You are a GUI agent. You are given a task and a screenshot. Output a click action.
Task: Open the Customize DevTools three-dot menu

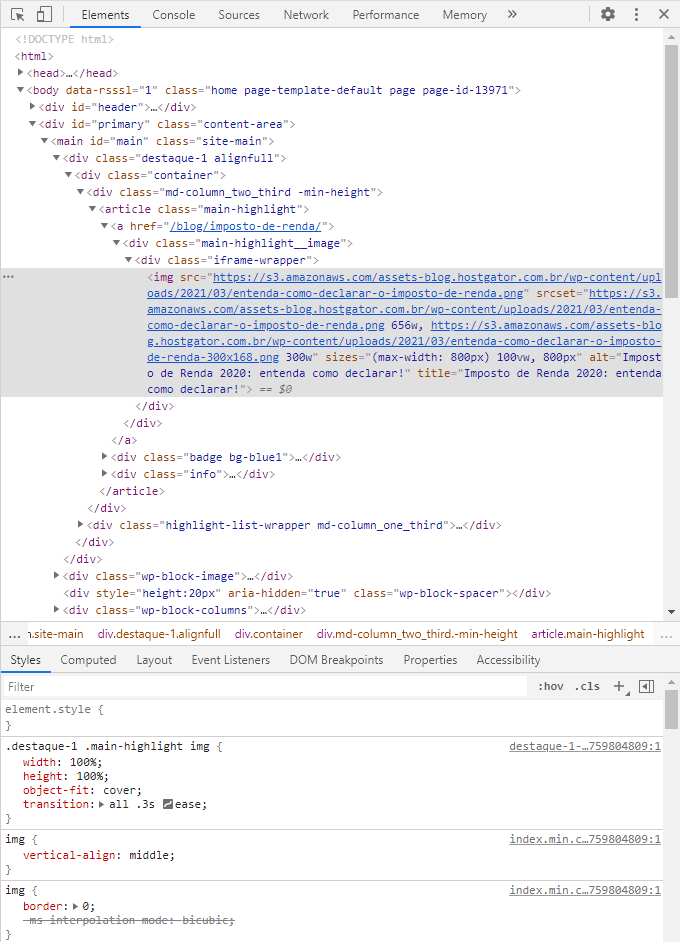click(636, 15)
